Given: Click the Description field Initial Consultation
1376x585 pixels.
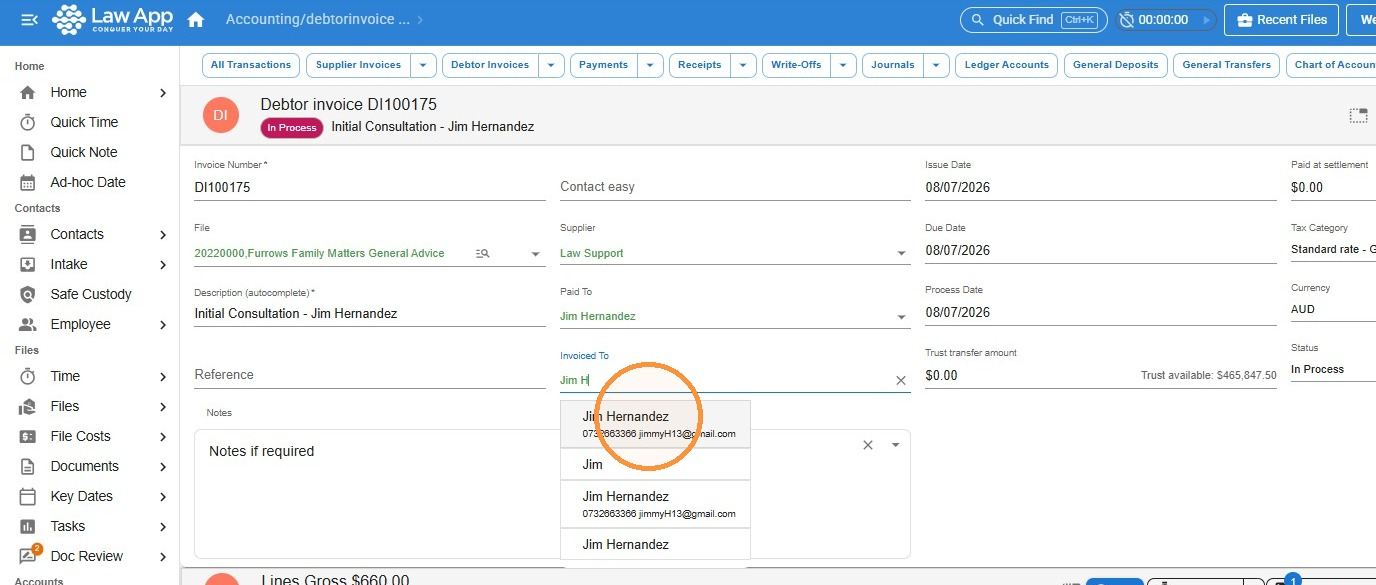Looking at the screenshot, I should coord(370,314).
